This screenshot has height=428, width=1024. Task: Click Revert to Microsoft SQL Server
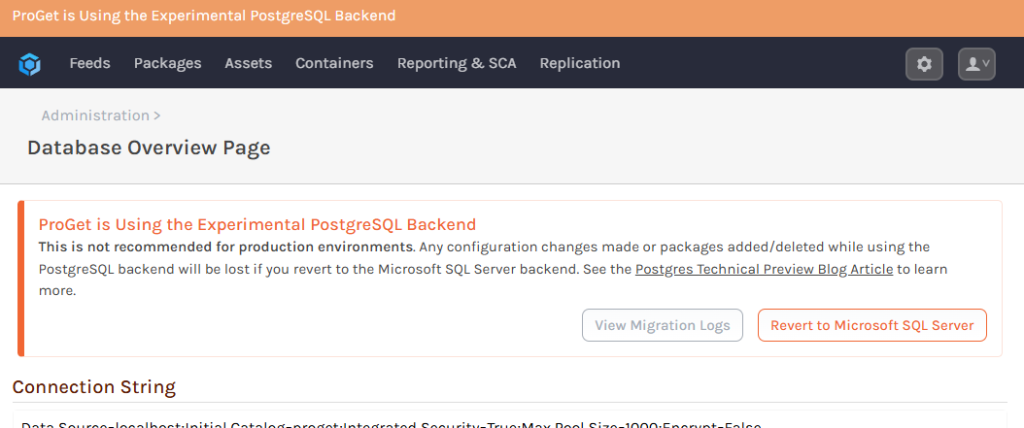[x=872, y=325]
